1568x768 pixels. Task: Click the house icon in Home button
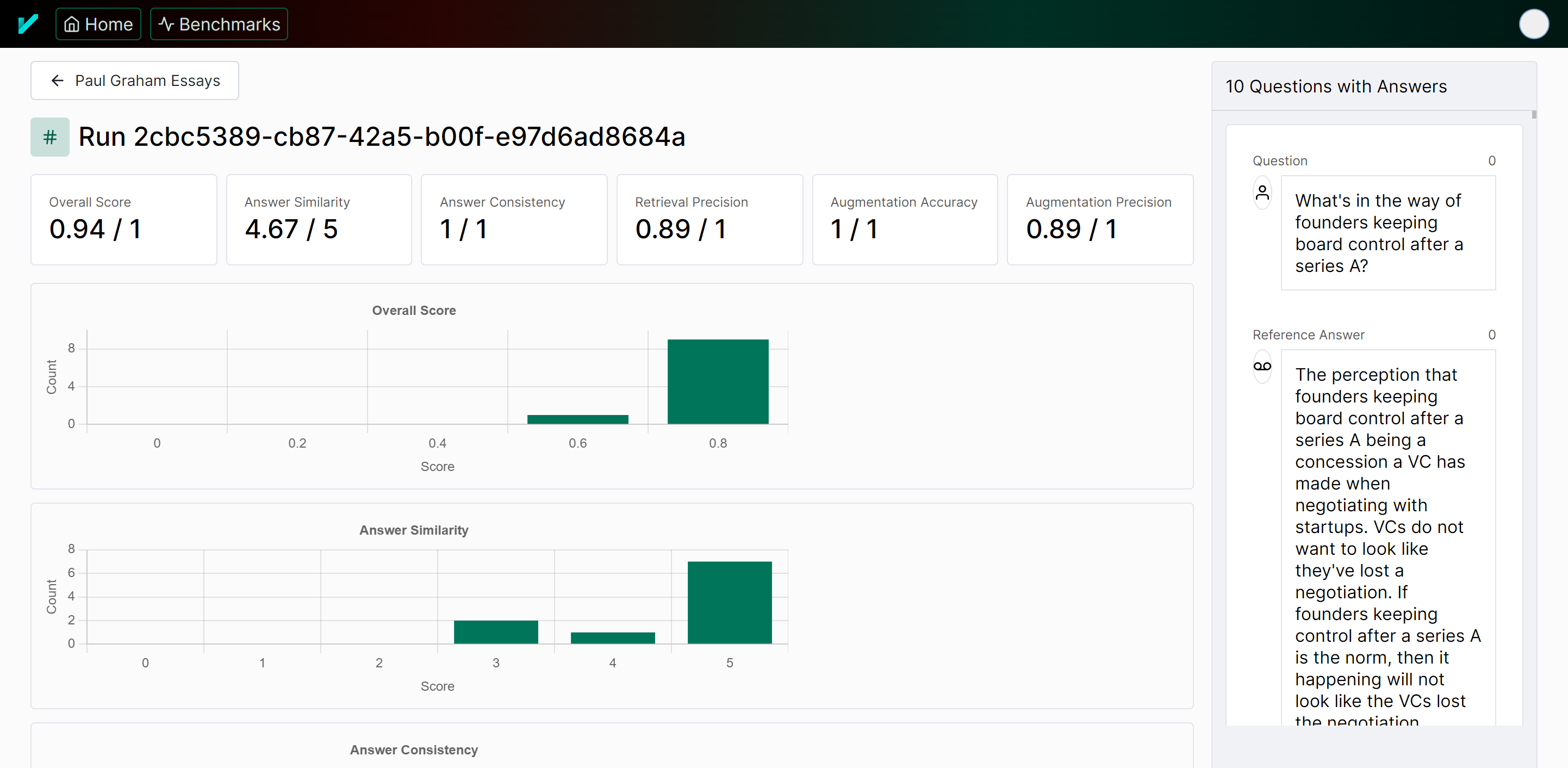72,24
